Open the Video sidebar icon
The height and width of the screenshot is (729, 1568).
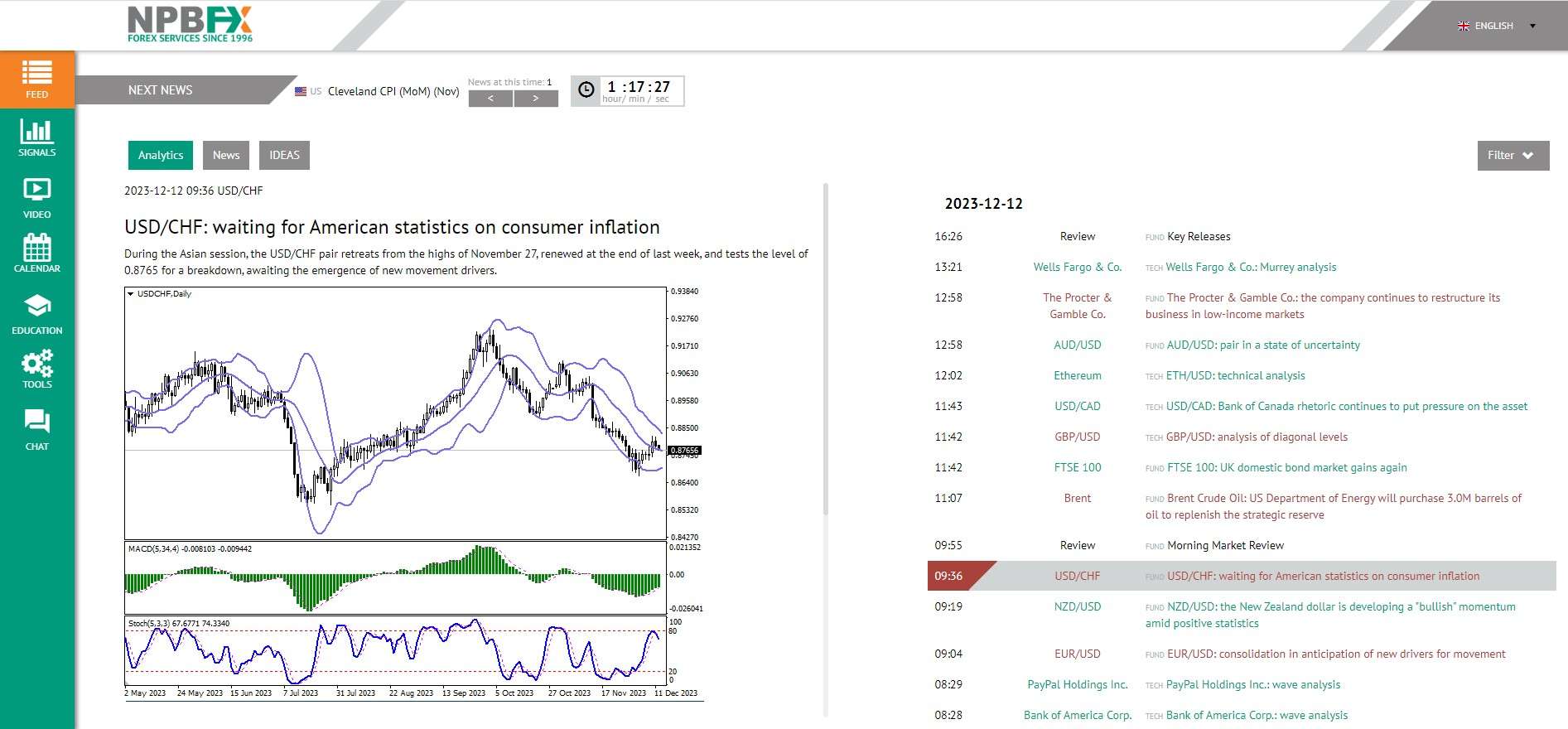(37, 198)
